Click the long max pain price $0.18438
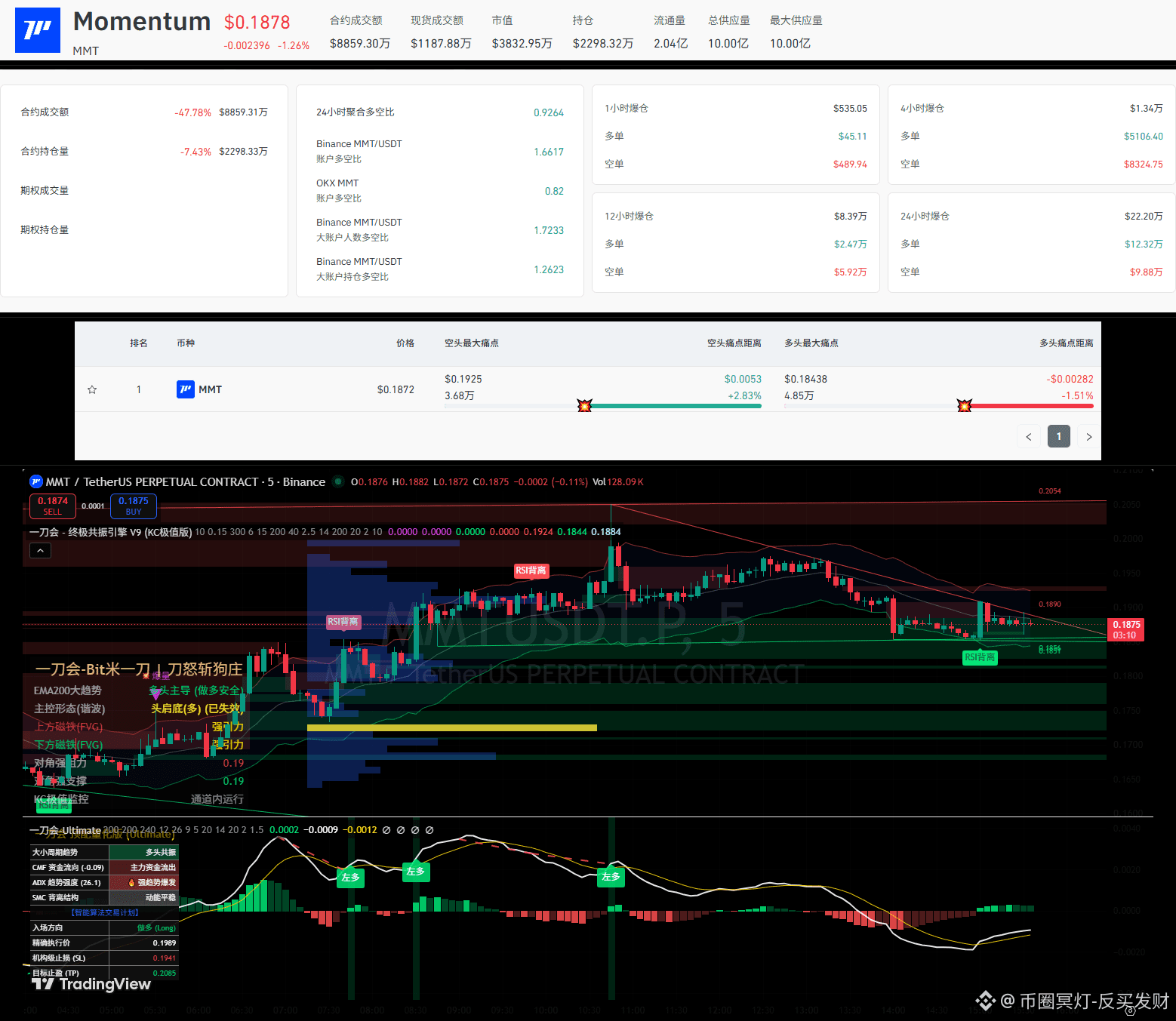 click(806, 379)
